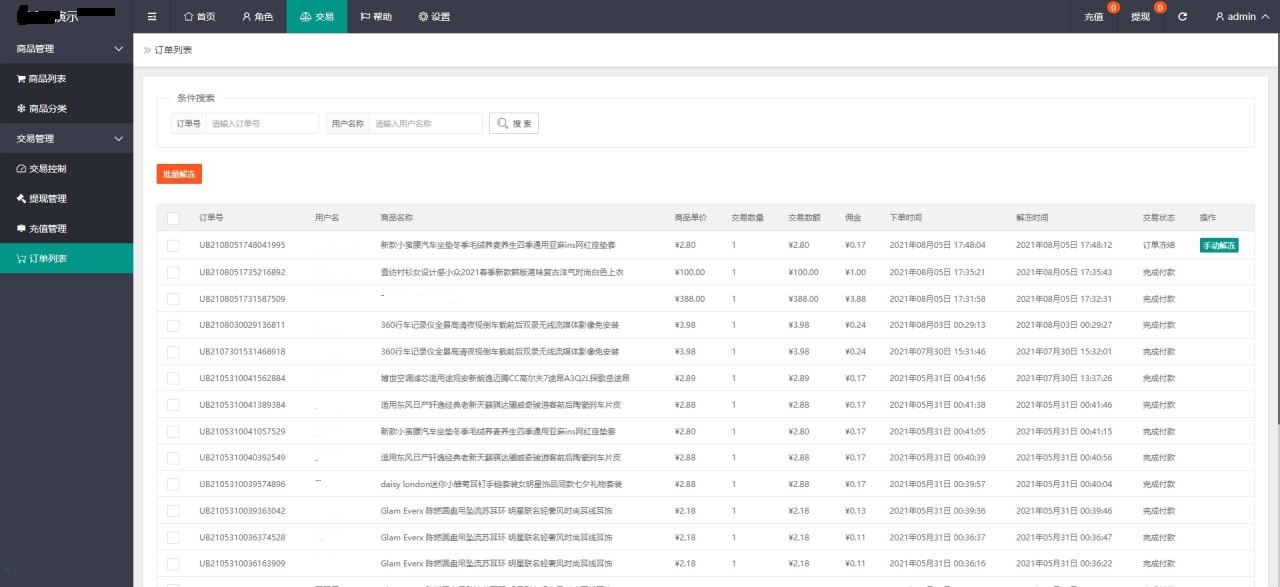The image size is (1280, 587).
Task: Click the 交易数额 column header
Action: (x=804, y=218)
